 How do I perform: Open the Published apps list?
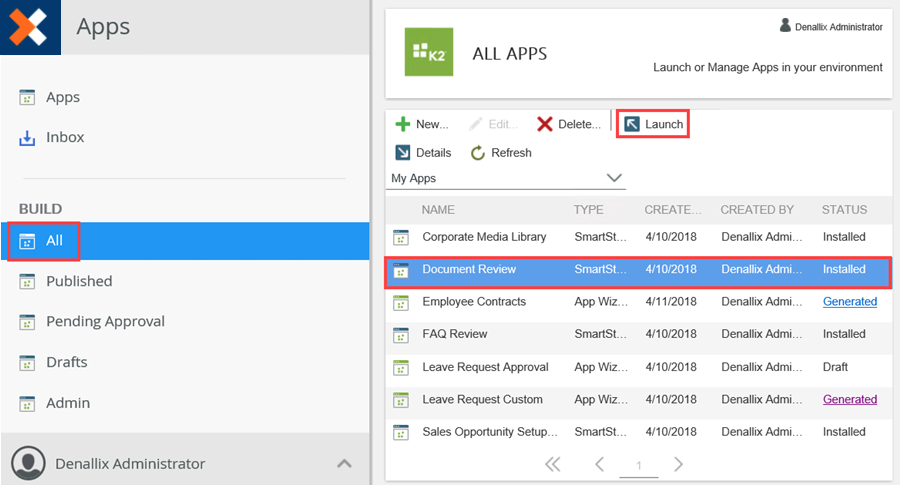click(x=79, y=281)
